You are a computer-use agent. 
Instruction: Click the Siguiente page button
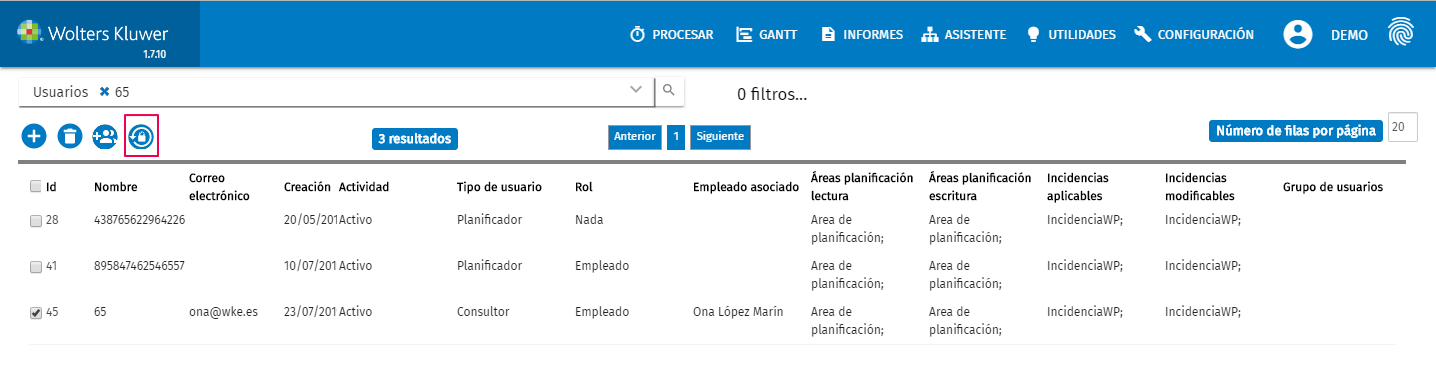[x=720, y=136]
